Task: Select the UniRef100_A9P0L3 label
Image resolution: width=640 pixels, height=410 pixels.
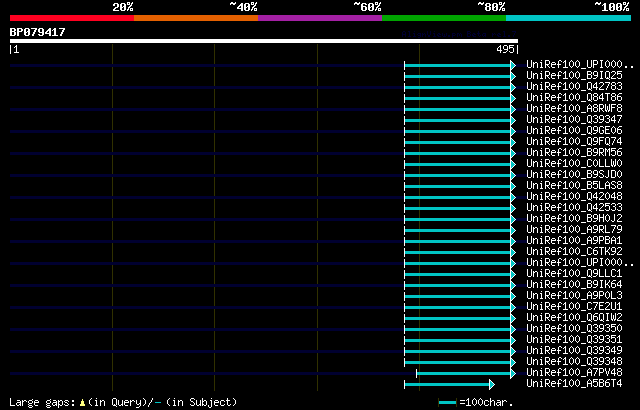Action: (x=574, y=296)
